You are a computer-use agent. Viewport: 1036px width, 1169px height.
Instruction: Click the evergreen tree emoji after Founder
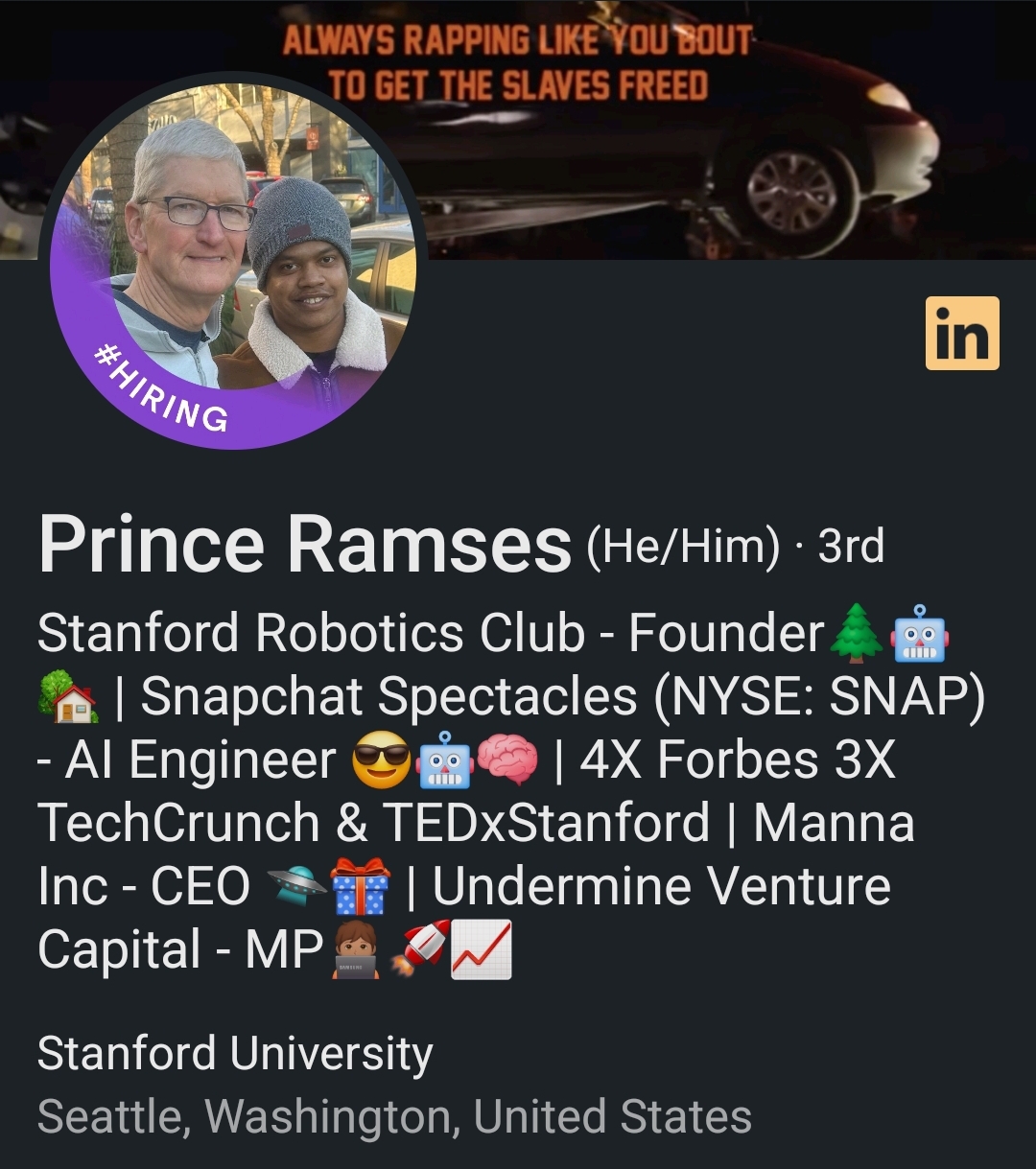pos(855,634)
